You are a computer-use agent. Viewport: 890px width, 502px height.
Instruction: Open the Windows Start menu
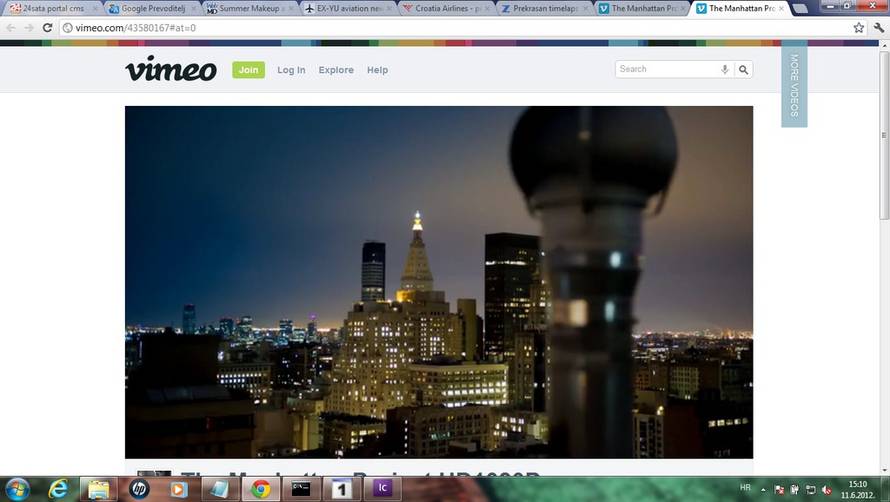tap(17, 489)
